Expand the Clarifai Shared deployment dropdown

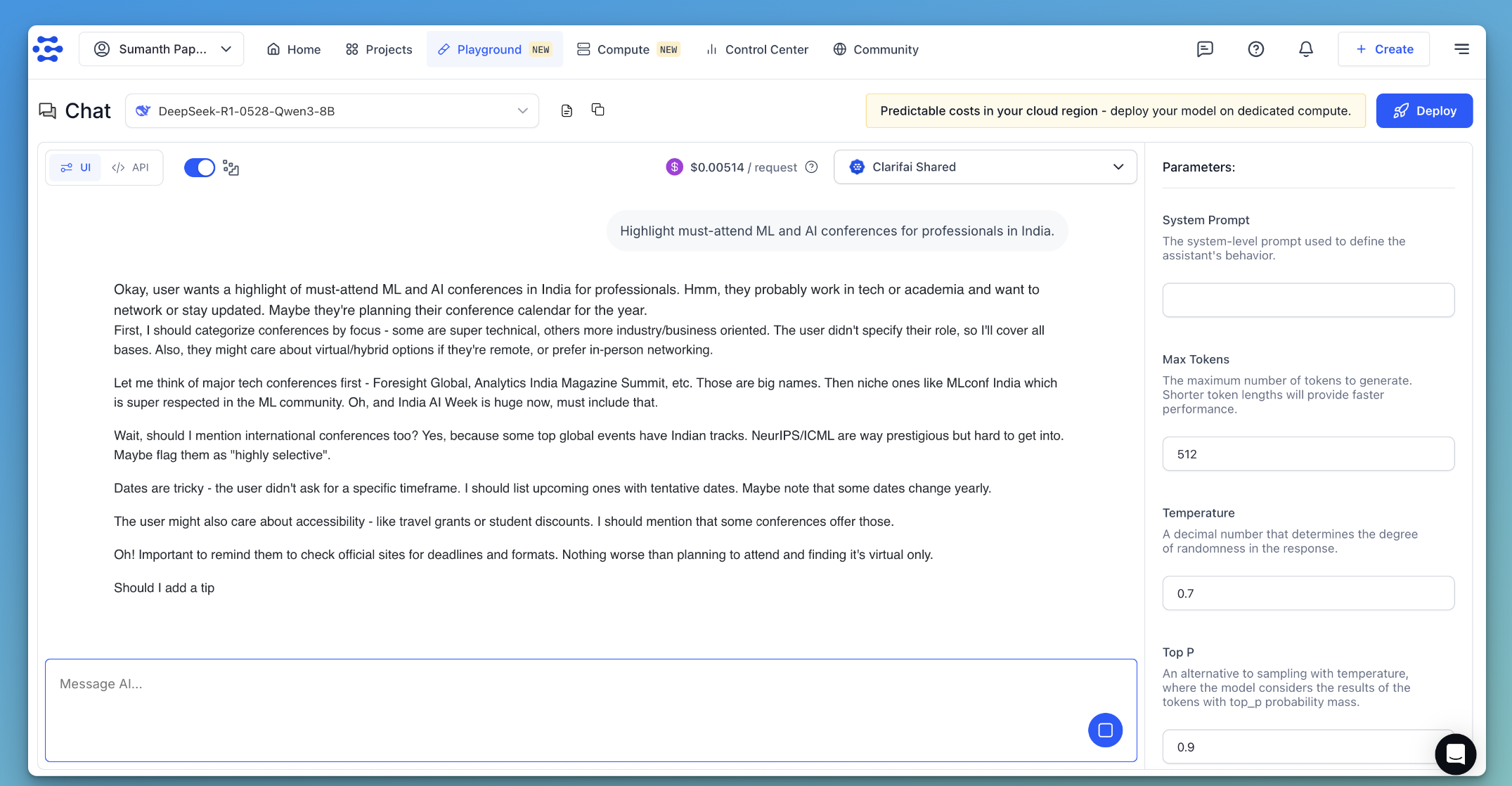click(x=984, y=167)
